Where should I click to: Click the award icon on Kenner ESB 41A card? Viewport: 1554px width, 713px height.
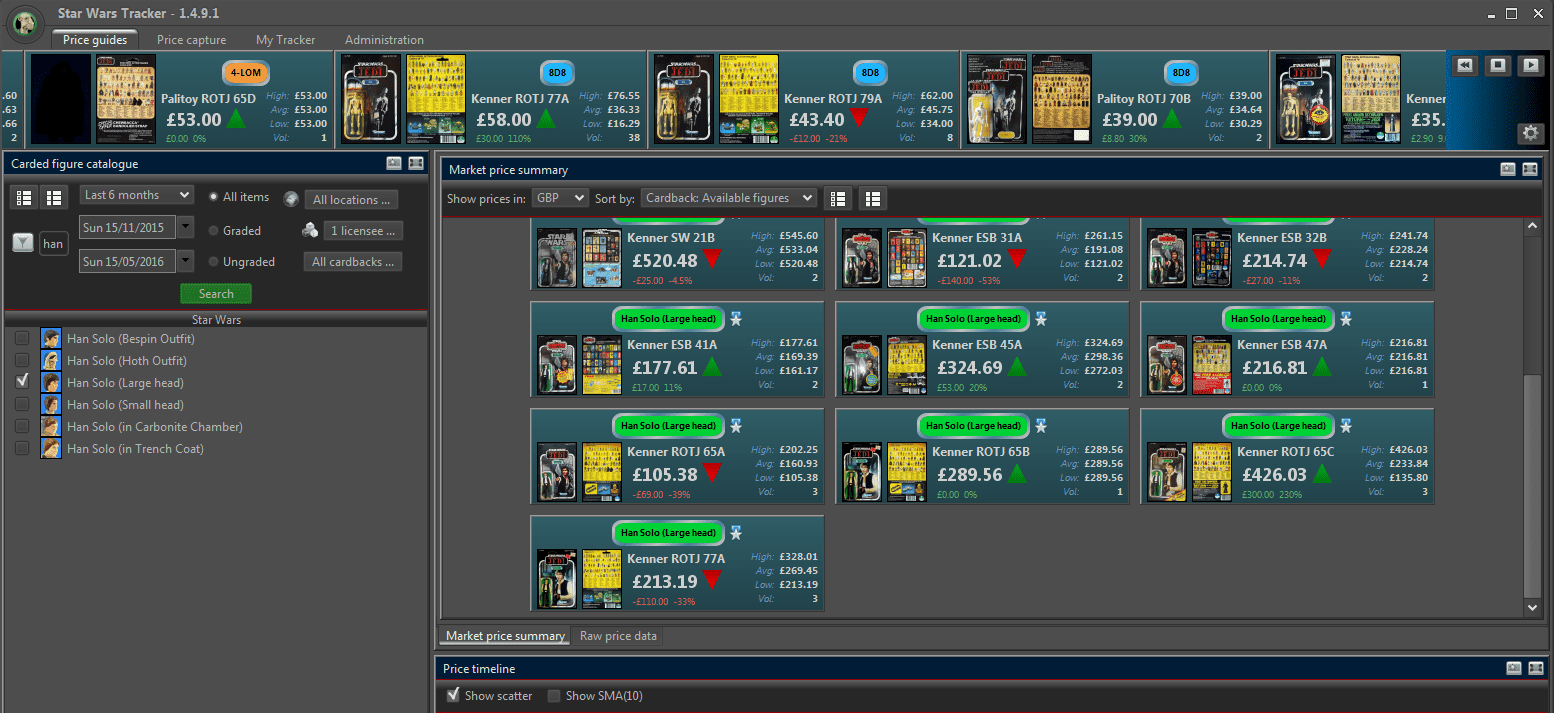735,318
